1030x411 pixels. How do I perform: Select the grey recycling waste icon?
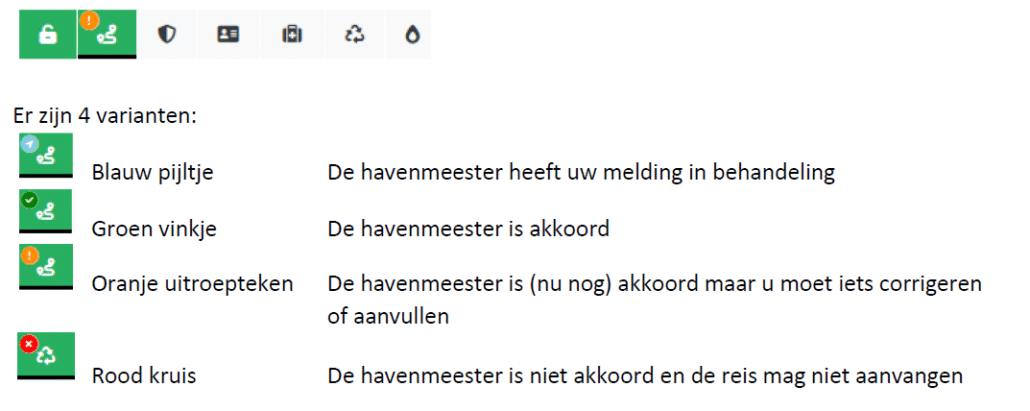pos(352,35)
